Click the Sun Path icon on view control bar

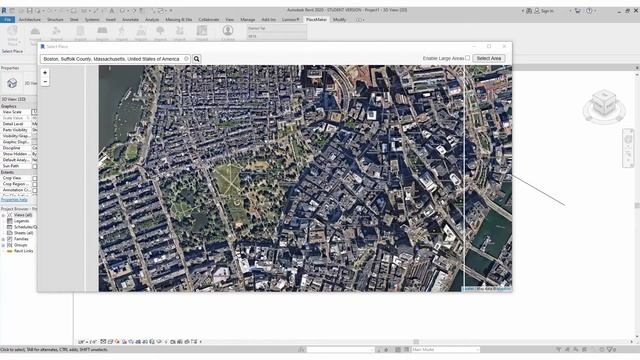pos(117,342)
